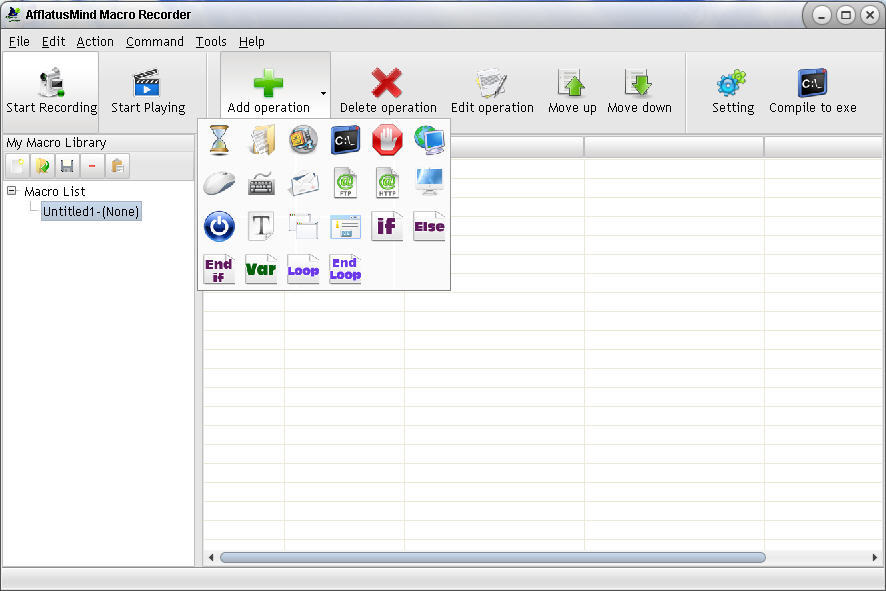Viewport: 886px width, 591px height.
Task: Add a Var variable operation
Action: [261, 268]
